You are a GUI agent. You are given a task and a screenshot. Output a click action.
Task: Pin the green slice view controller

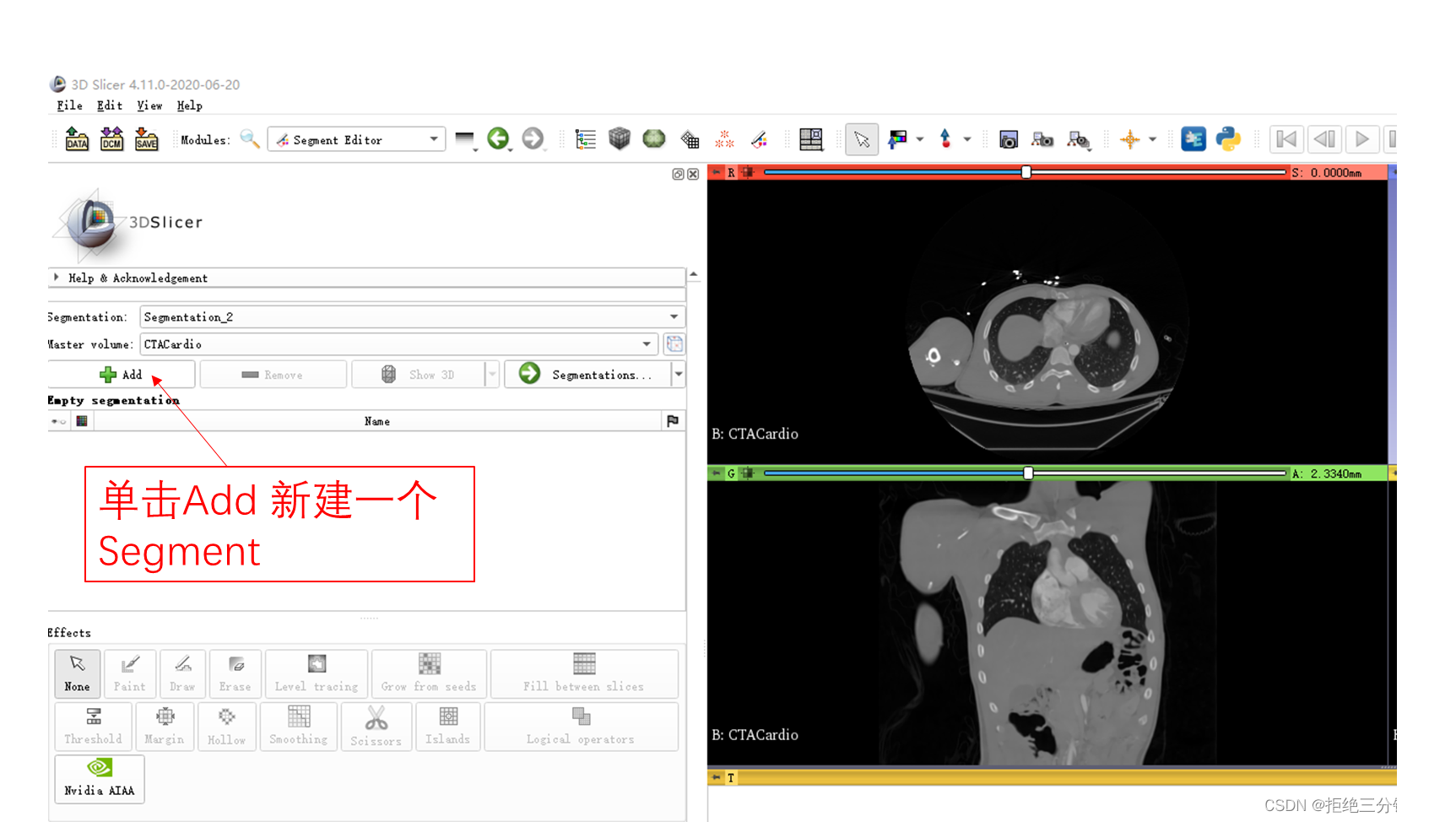[717, 473]
